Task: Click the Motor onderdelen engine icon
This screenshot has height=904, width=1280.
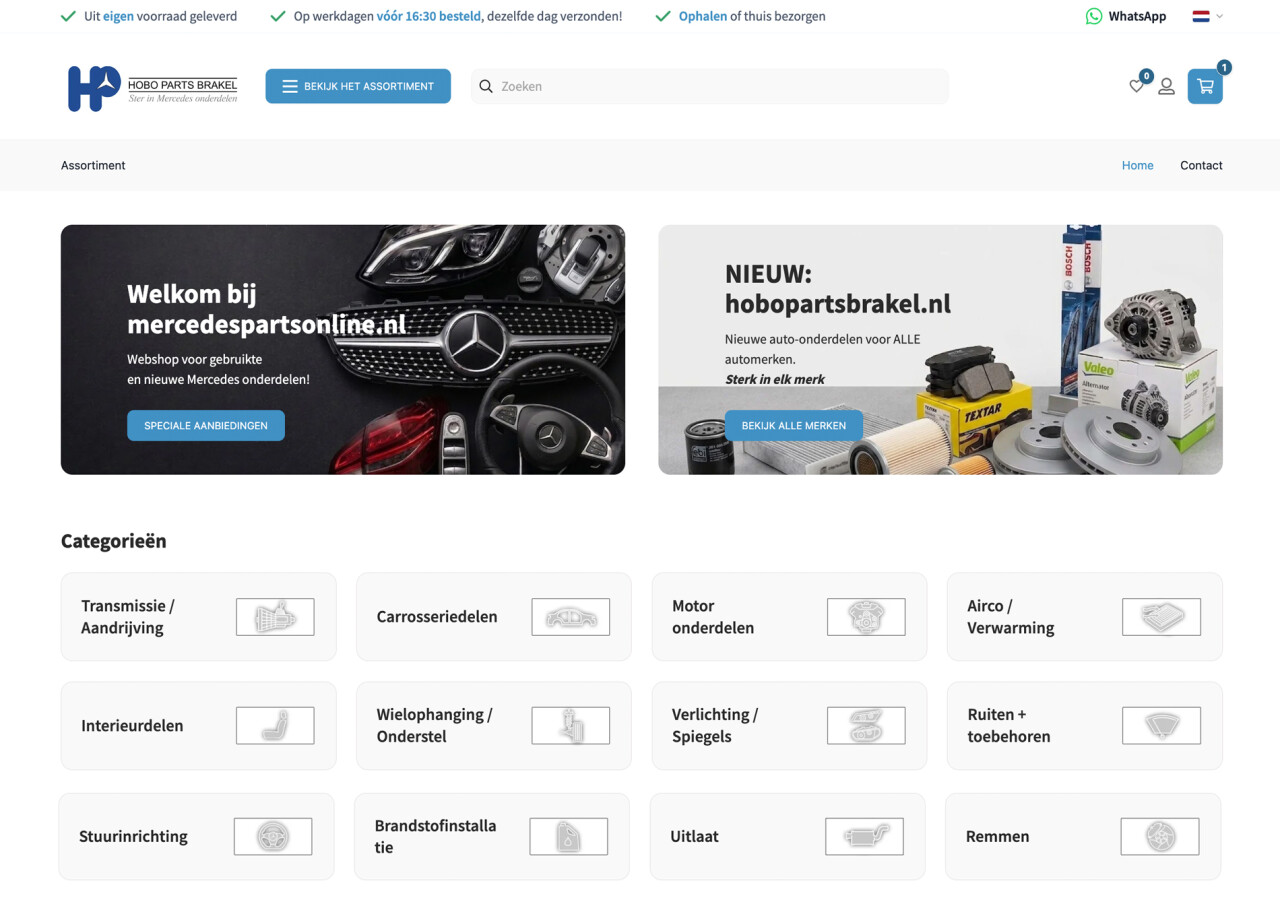Action: [866, 617]
